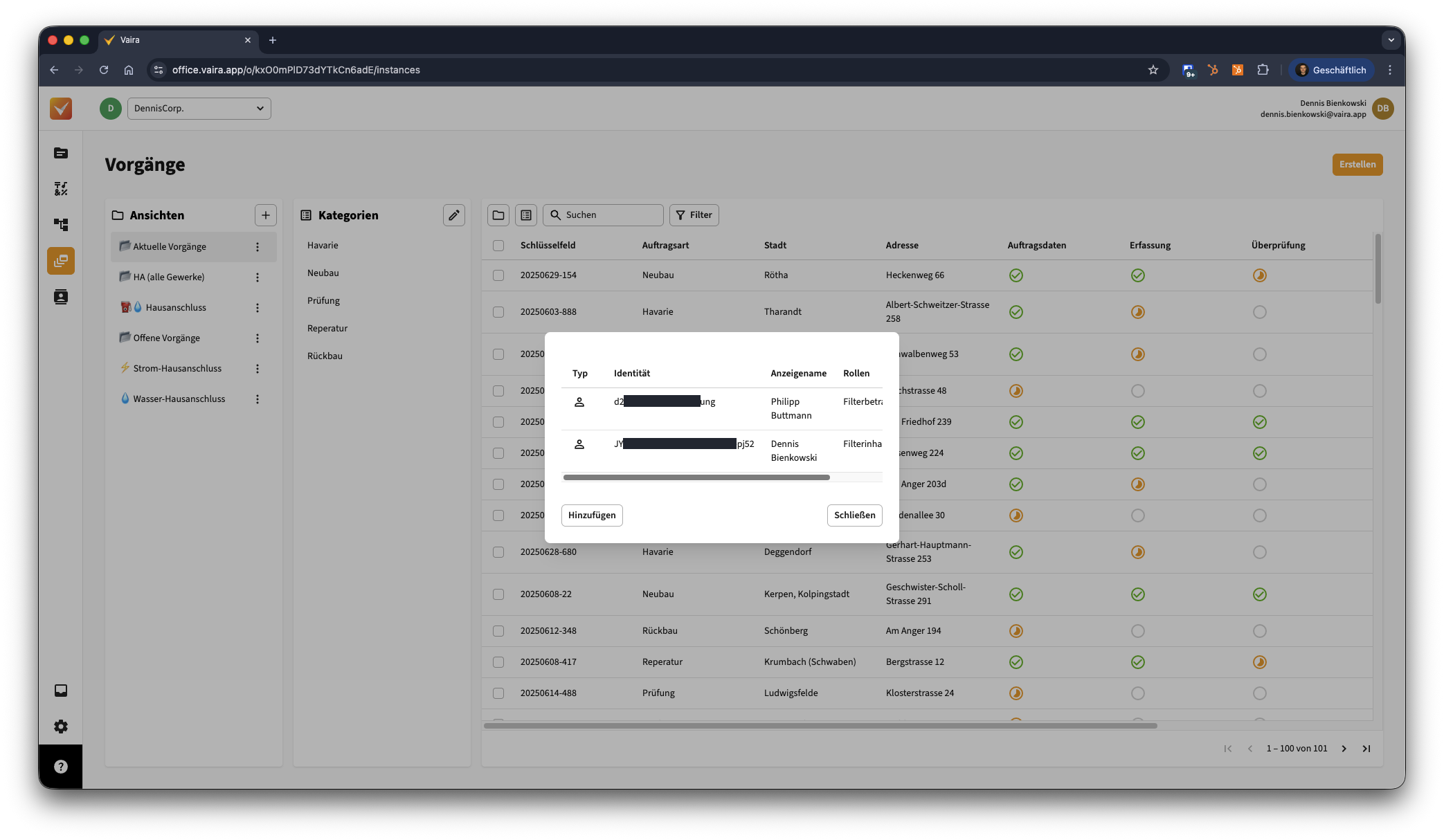Open the contacts icon in left sidebar
The width and height of the screenshot is (1444, 840).
point(61,297)
